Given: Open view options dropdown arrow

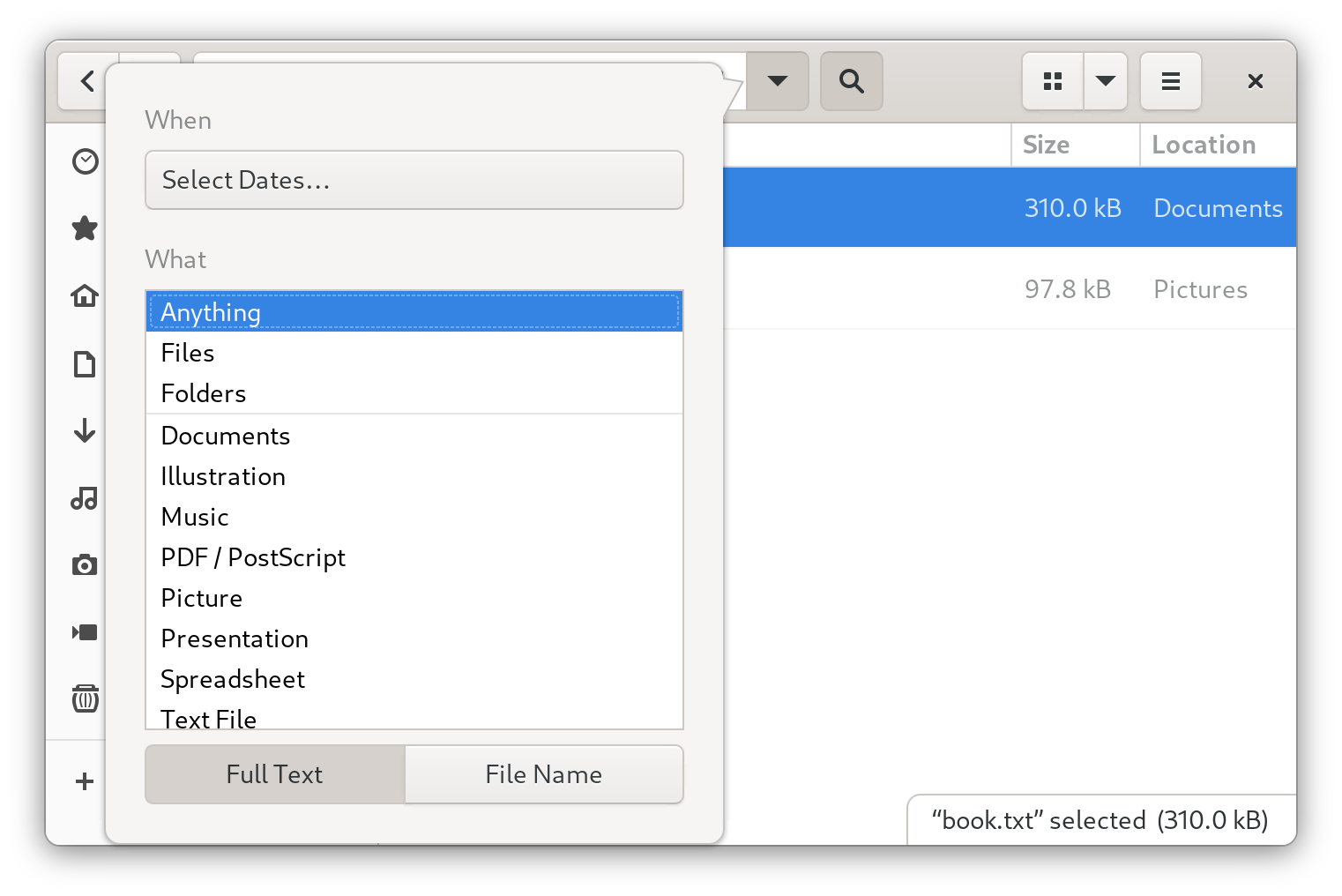Looking at the screenshot, I should point(1106,81).
